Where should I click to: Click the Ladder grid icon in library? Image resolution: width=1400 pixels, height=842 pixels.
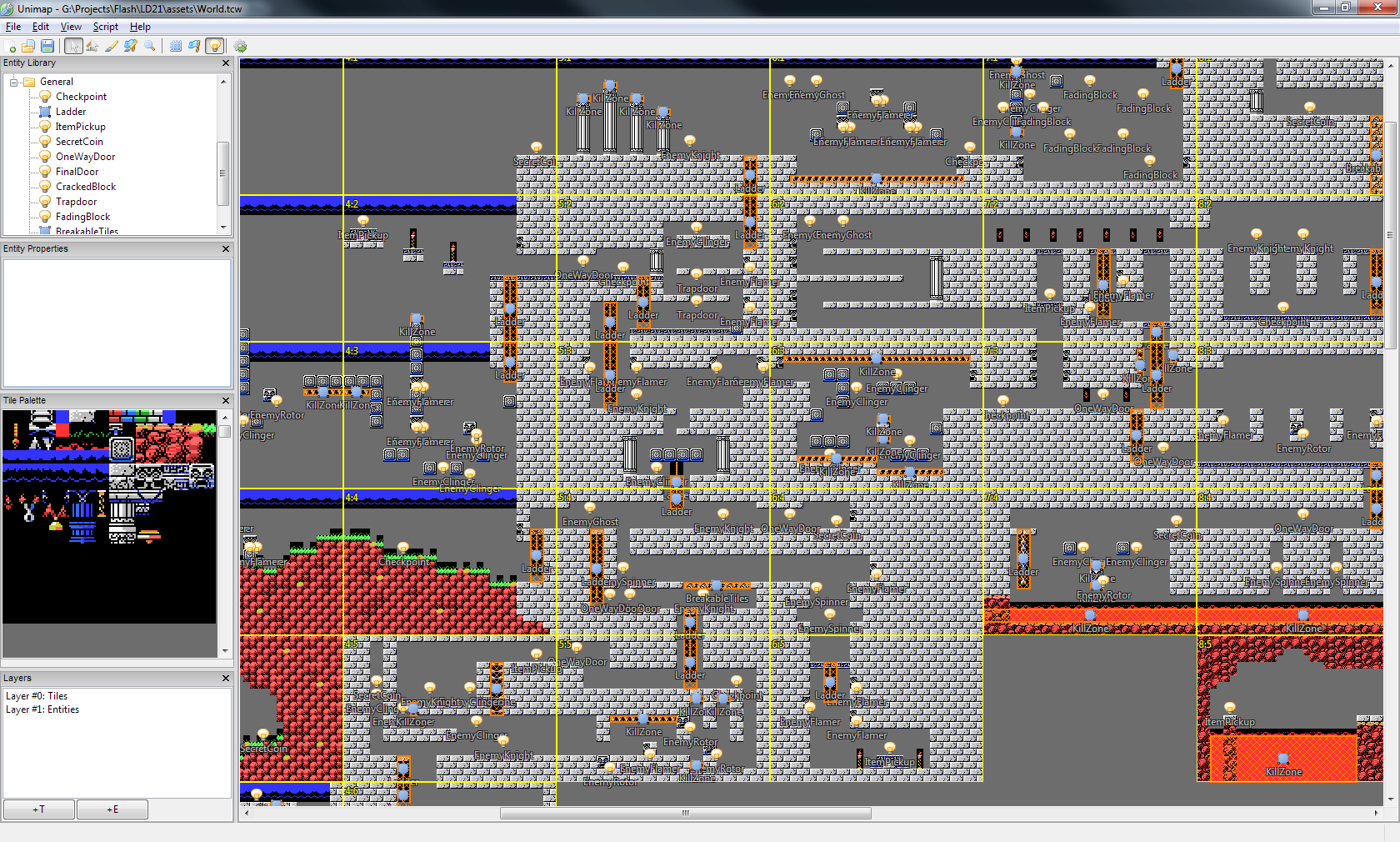coord(46,112)
